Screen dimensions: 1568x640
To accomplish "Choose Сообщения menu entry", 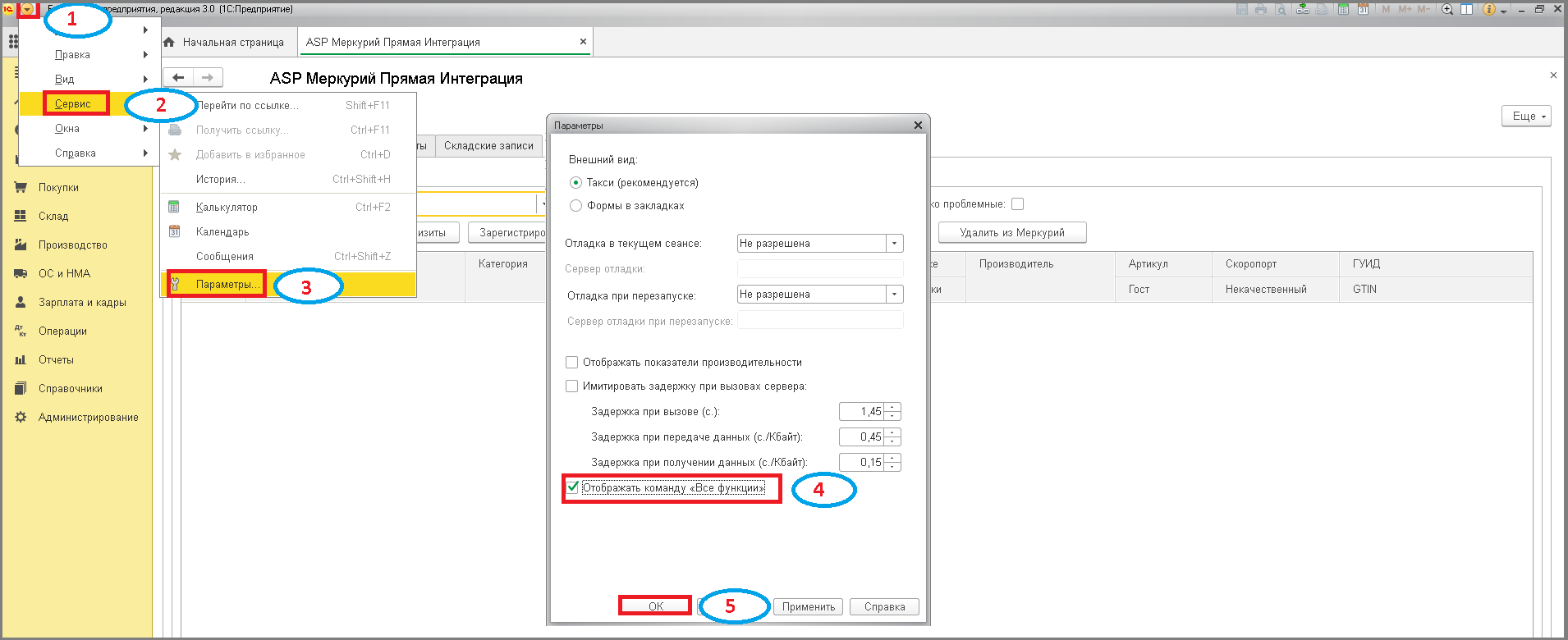I will point(289,256).
